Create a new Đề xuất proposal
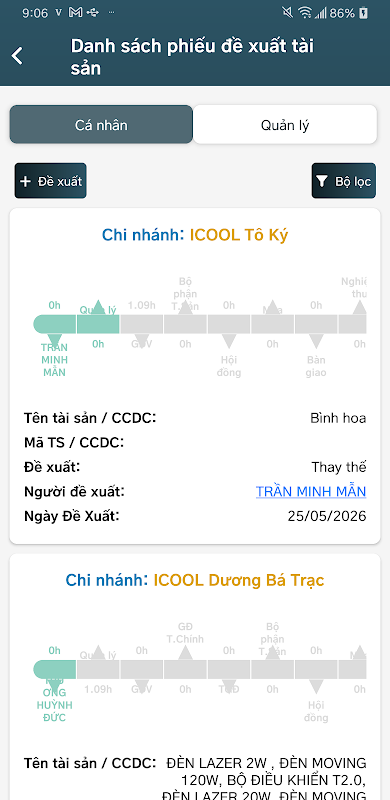This screenshot has height=800, width=390. [x=51, y=181]
